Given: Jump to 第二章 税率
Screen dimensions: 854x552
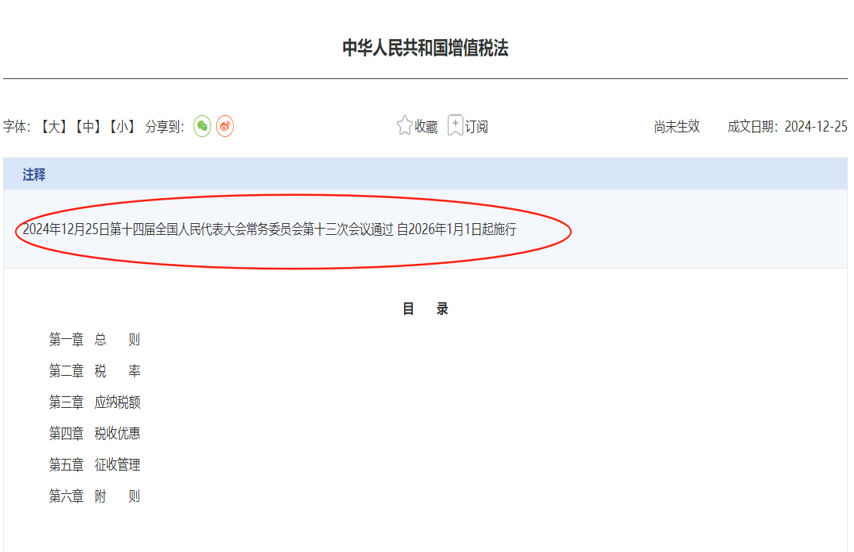Looking at the screenshot, I should point(95,371).
